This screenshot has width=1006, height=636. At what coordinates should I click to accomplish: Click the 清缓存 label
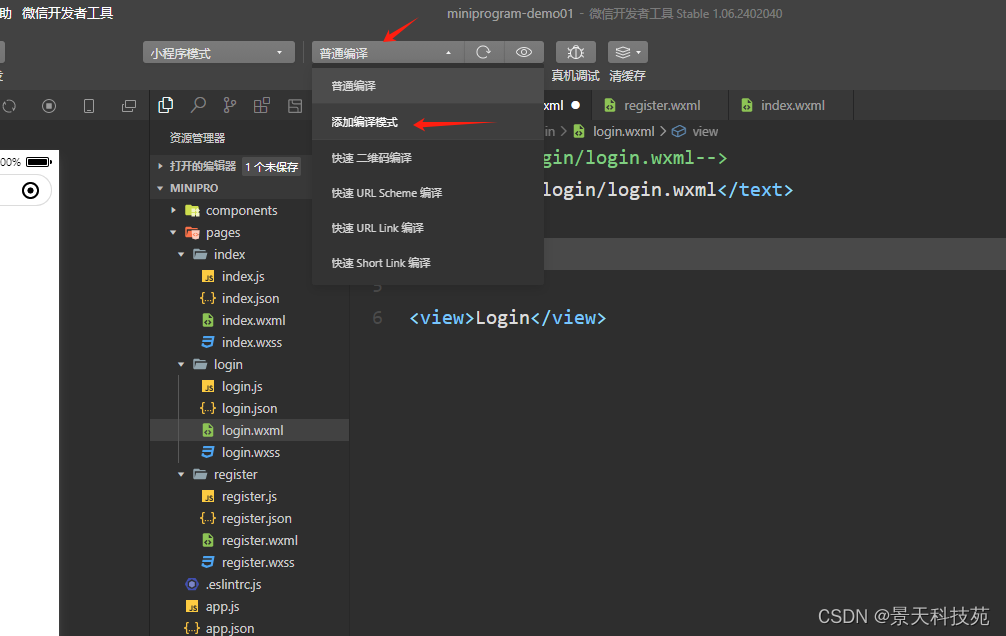pos(627,76)
